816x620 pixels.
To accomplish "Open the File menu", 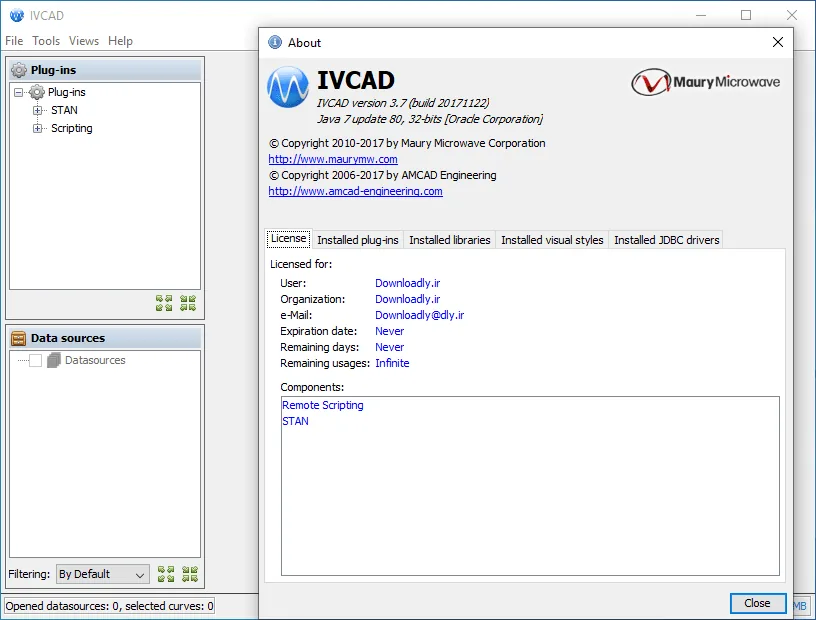I will pyautogui.click(x=14, y=41).
